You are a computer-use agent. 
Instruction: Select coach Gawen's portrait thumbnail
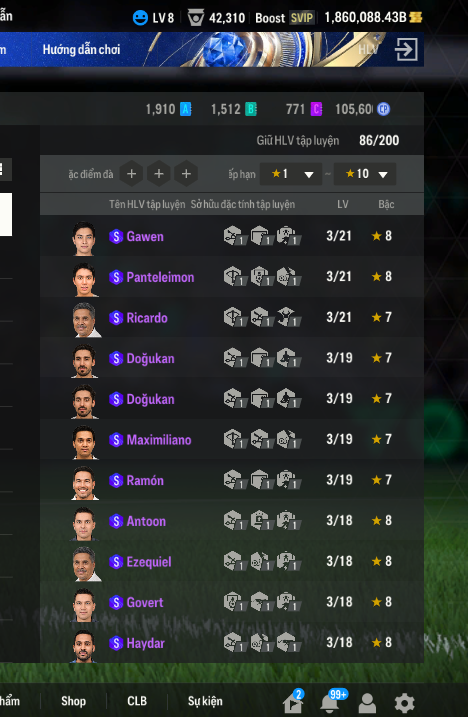pos(84,238)
